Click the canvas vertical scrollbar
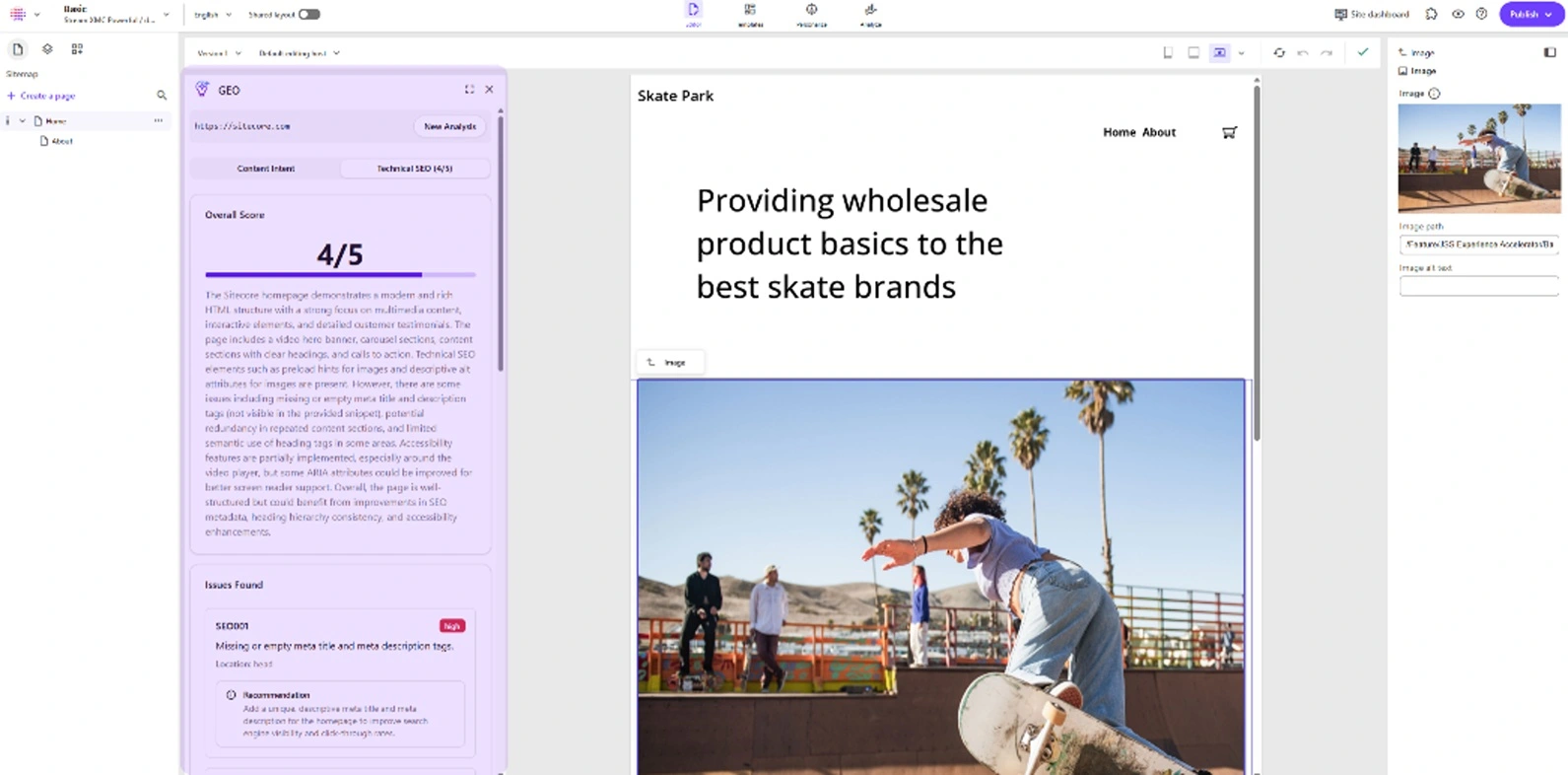This screenshot has width=1568, height=775. click(1257, 261)
